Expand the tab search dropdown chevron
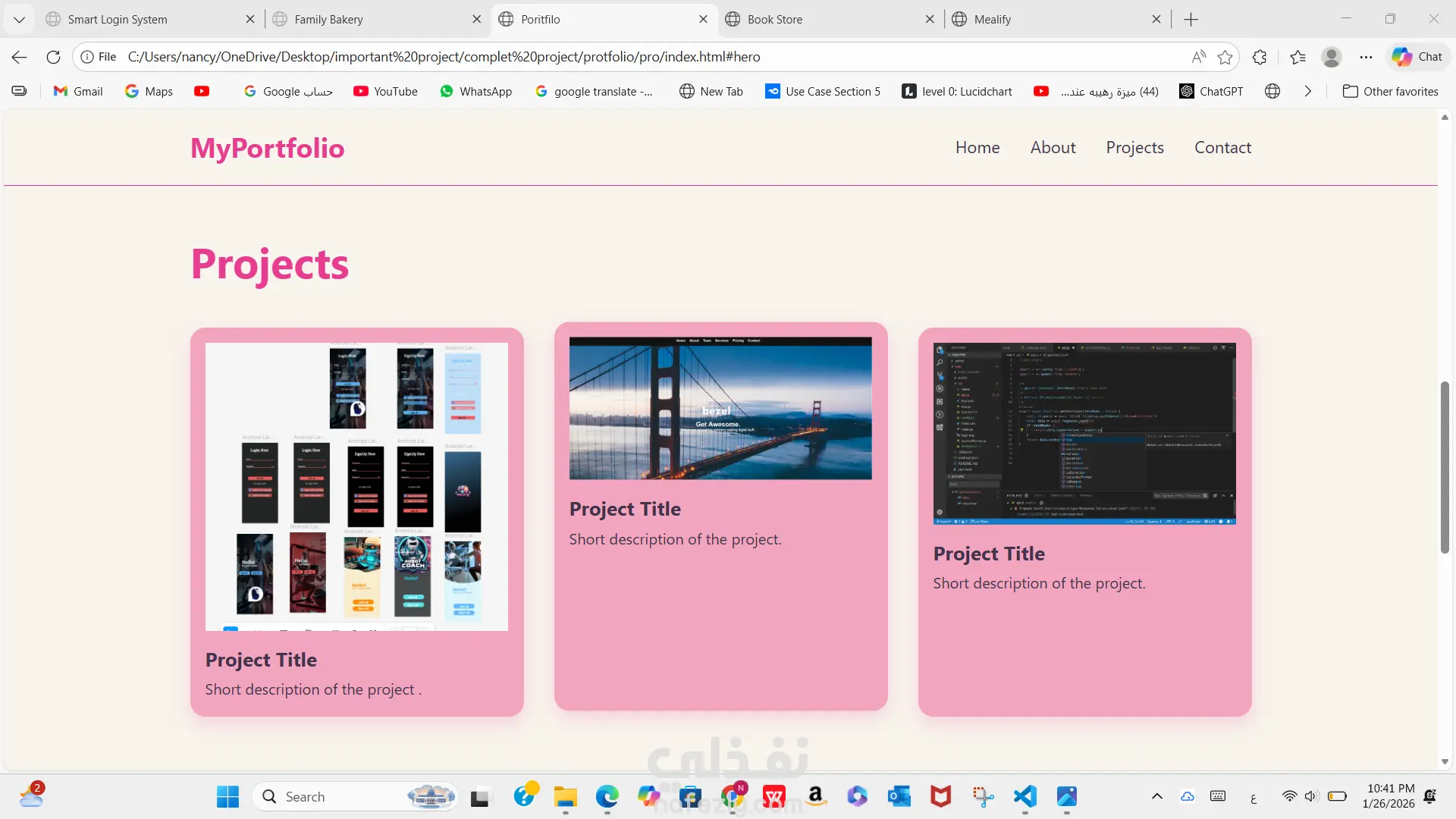Screen dimensions: 1456x819 click(20, 20)
